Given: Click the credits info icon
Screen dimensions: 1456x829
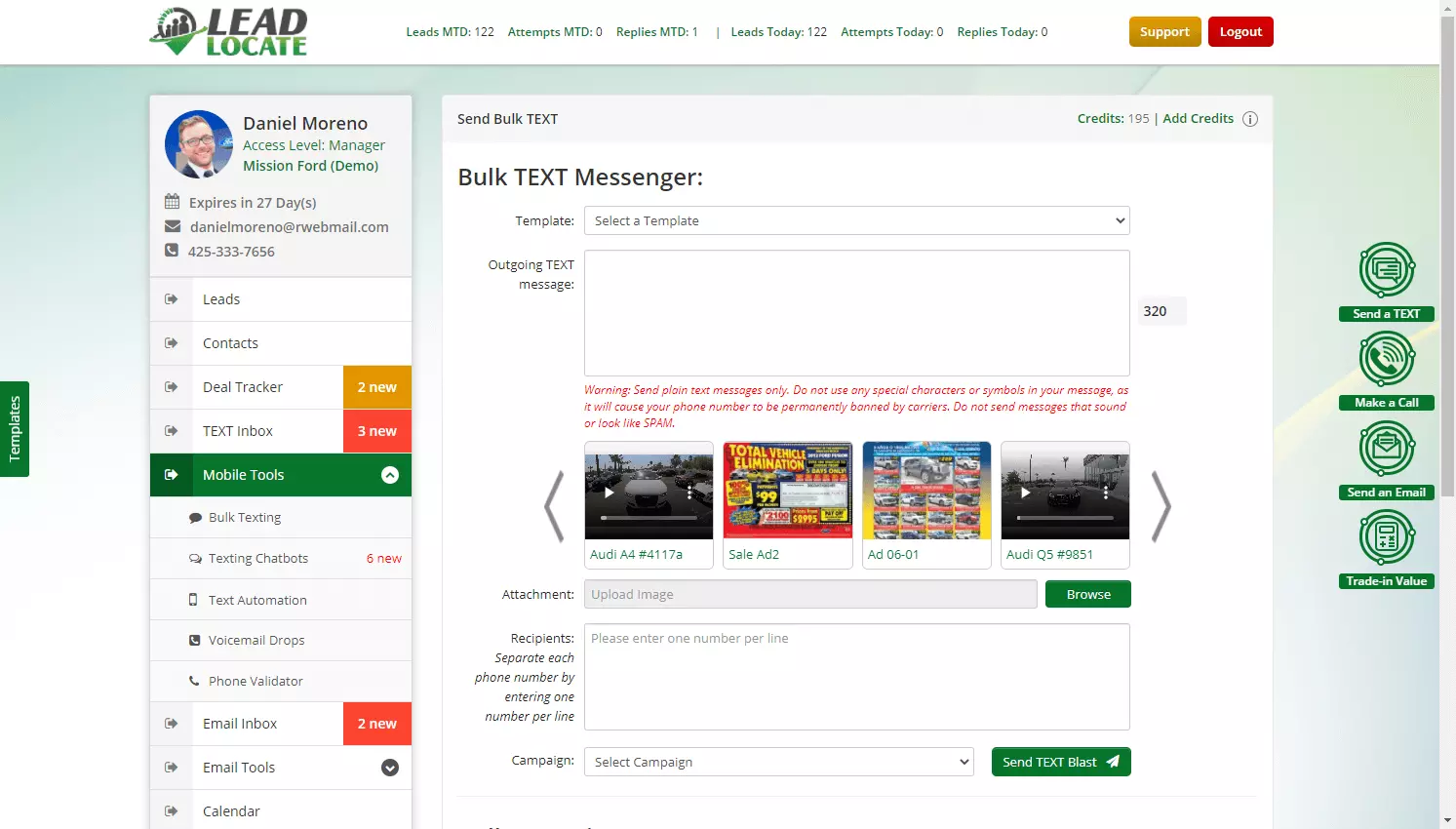Looking at the screenshot, I should [1250, 119].
